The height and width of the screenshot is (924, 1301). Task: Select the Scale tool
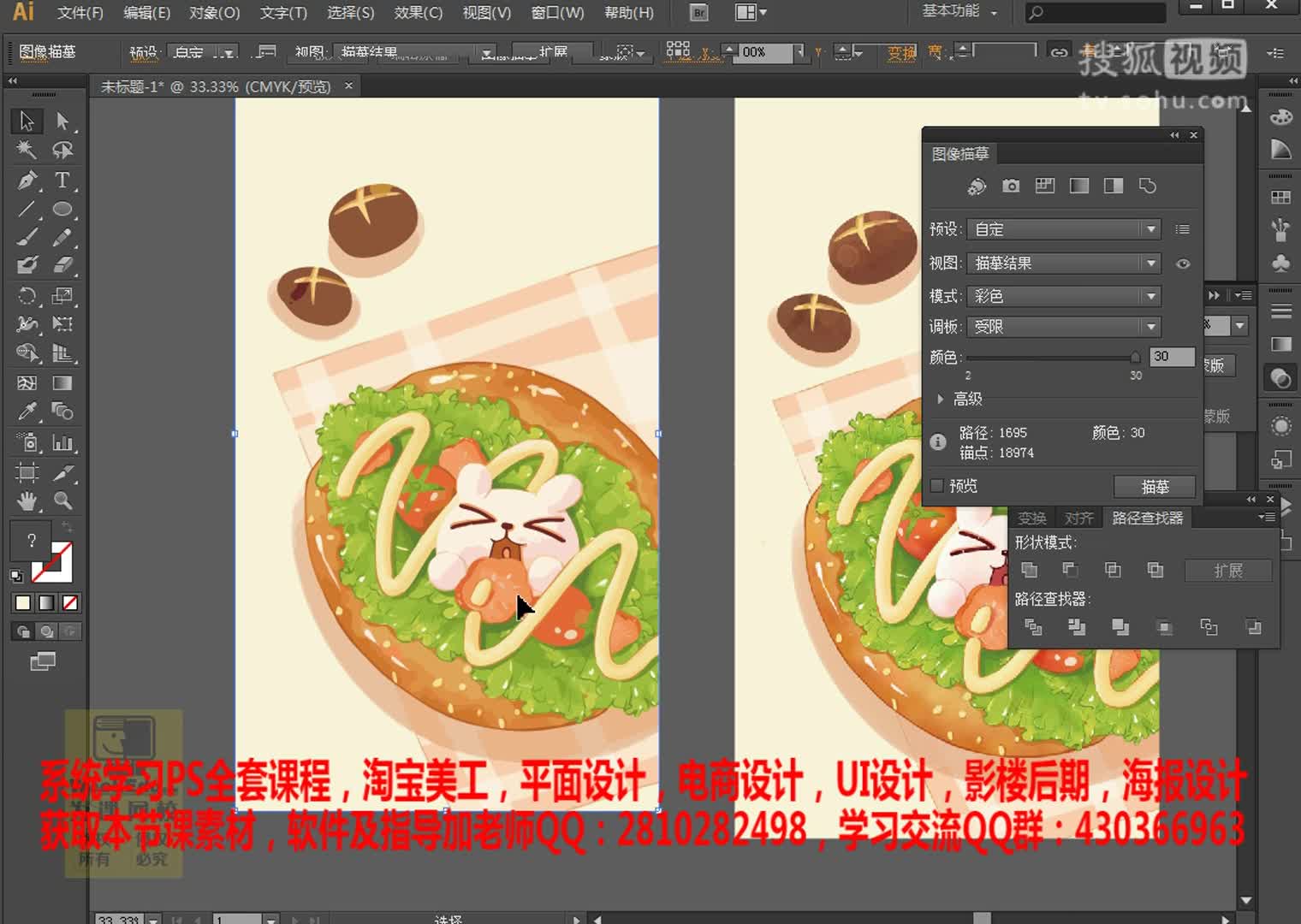[62, 296]
